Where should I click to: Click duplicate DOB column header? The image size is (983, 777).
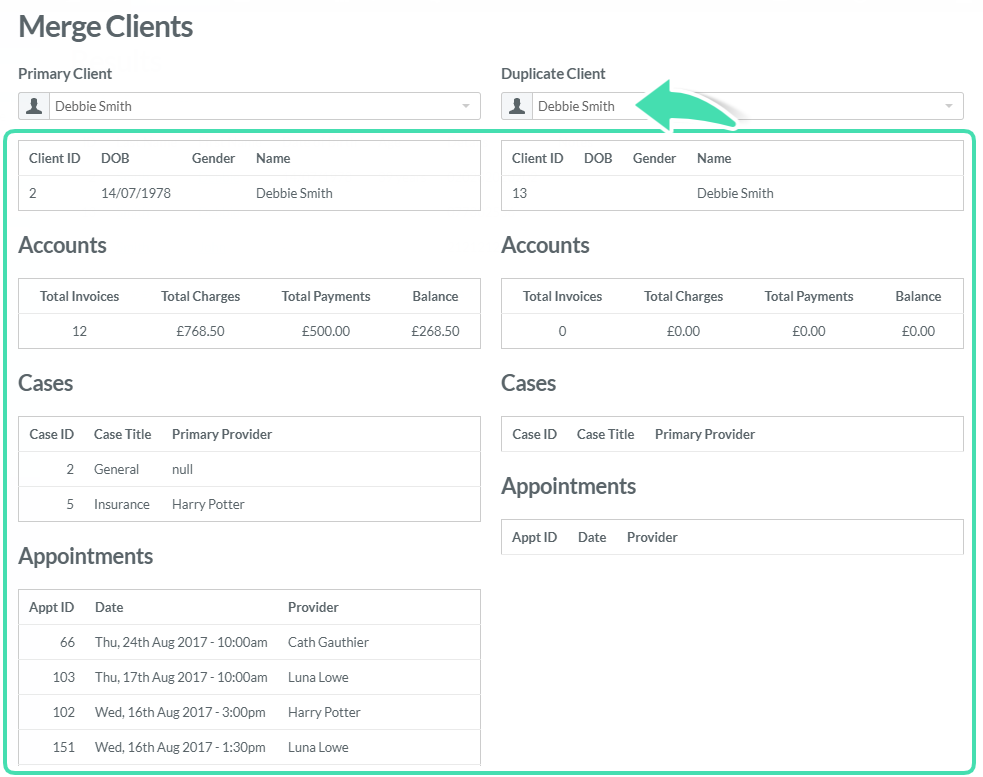tap(598, 158)
